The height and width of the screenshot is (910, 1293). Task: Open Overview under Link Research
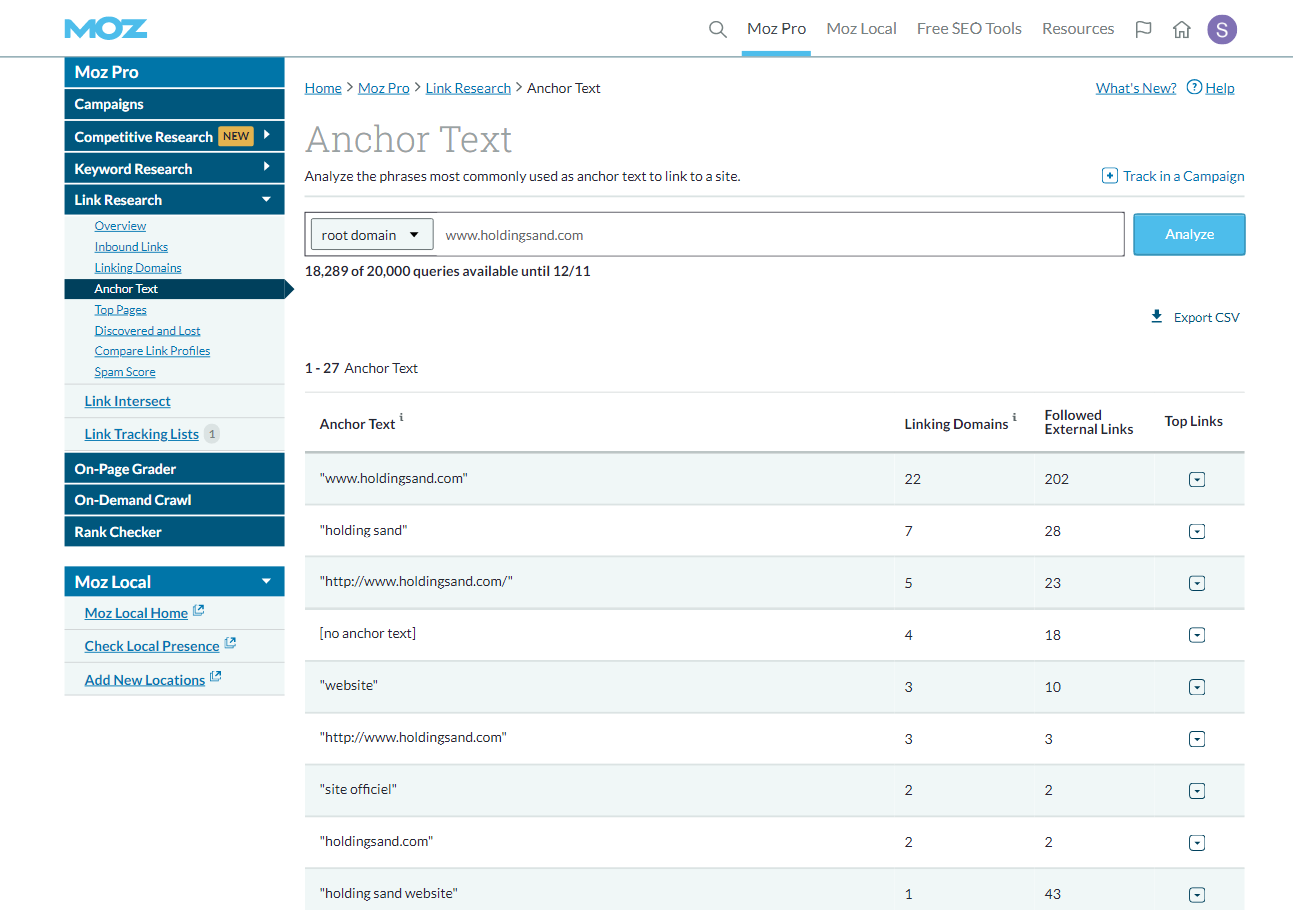pyautogui.click(x=120, y=226)
